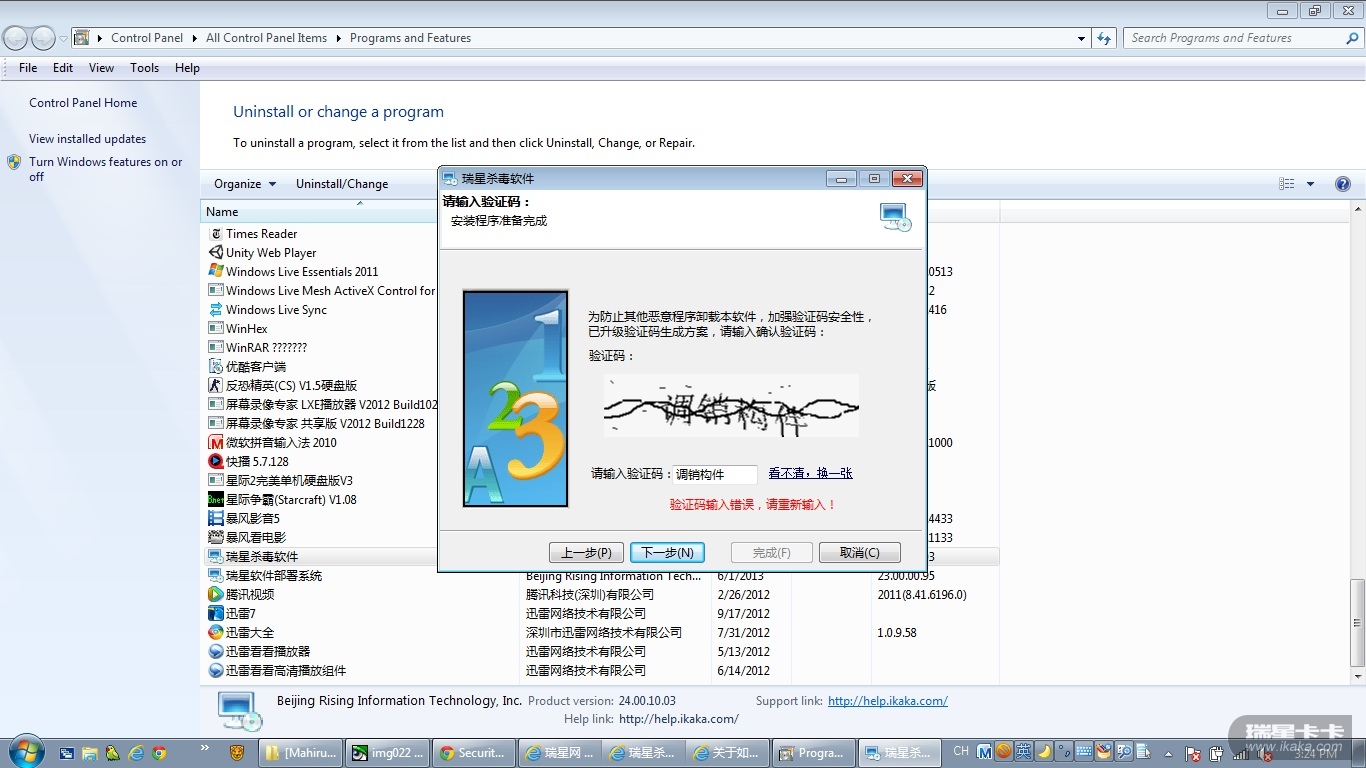Open the Help menu
This screenshot has width=1366, height=768.
tap(187, 68)
